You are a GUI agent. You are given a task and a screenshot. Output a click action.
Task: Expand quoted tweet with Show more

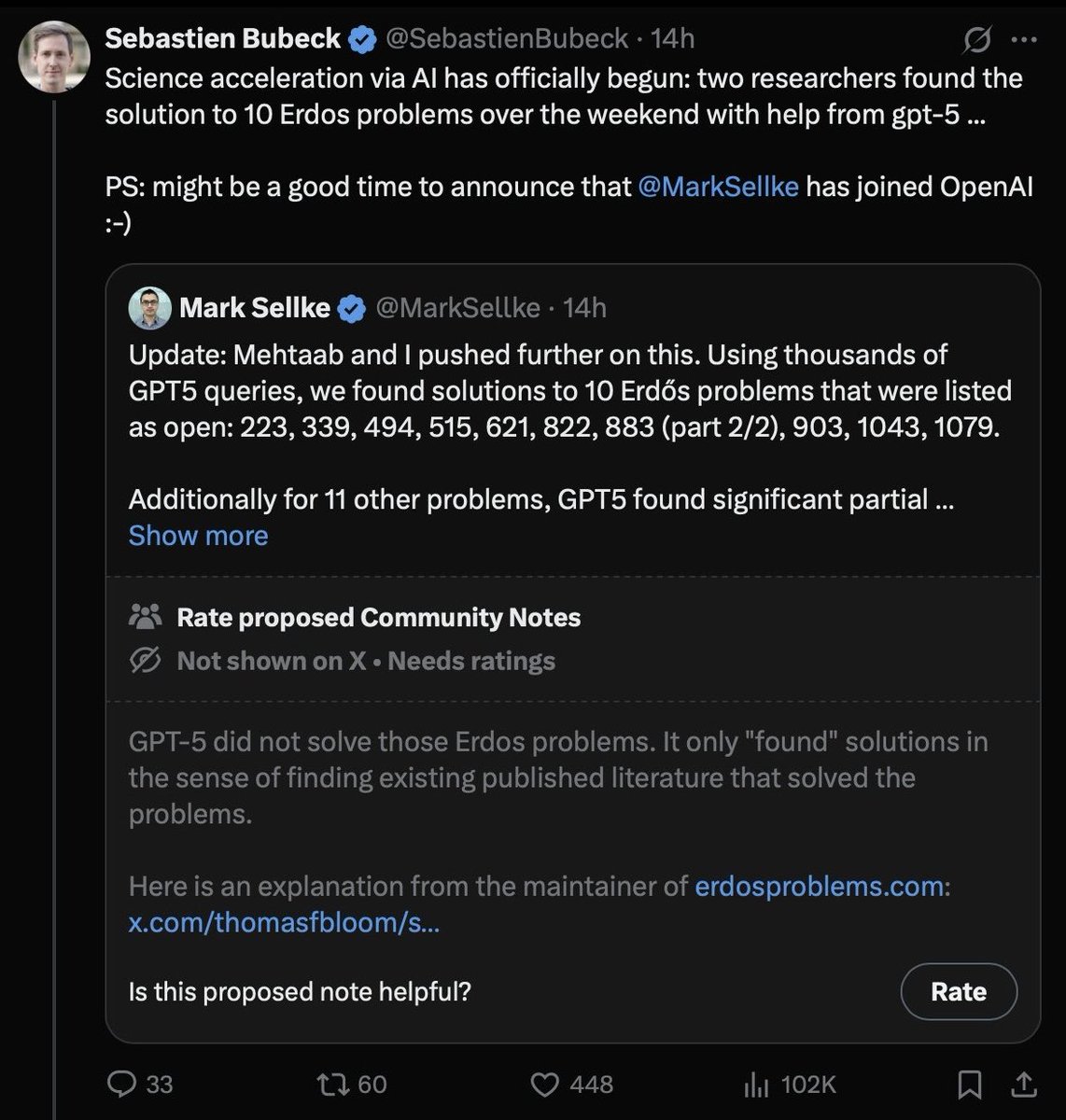198,536
